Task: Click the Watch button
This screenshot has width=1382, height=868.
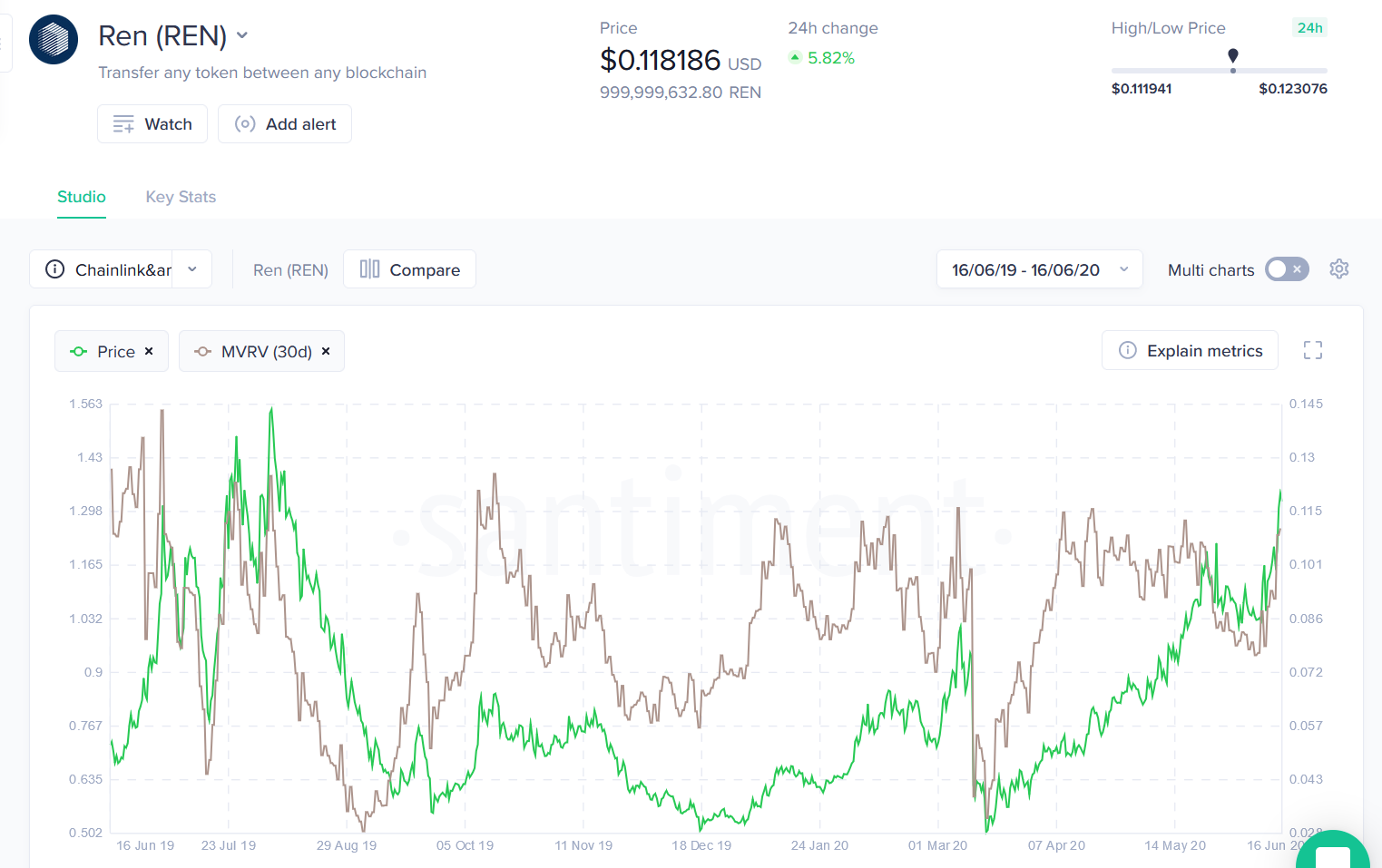Action: [x=152, y=124]
